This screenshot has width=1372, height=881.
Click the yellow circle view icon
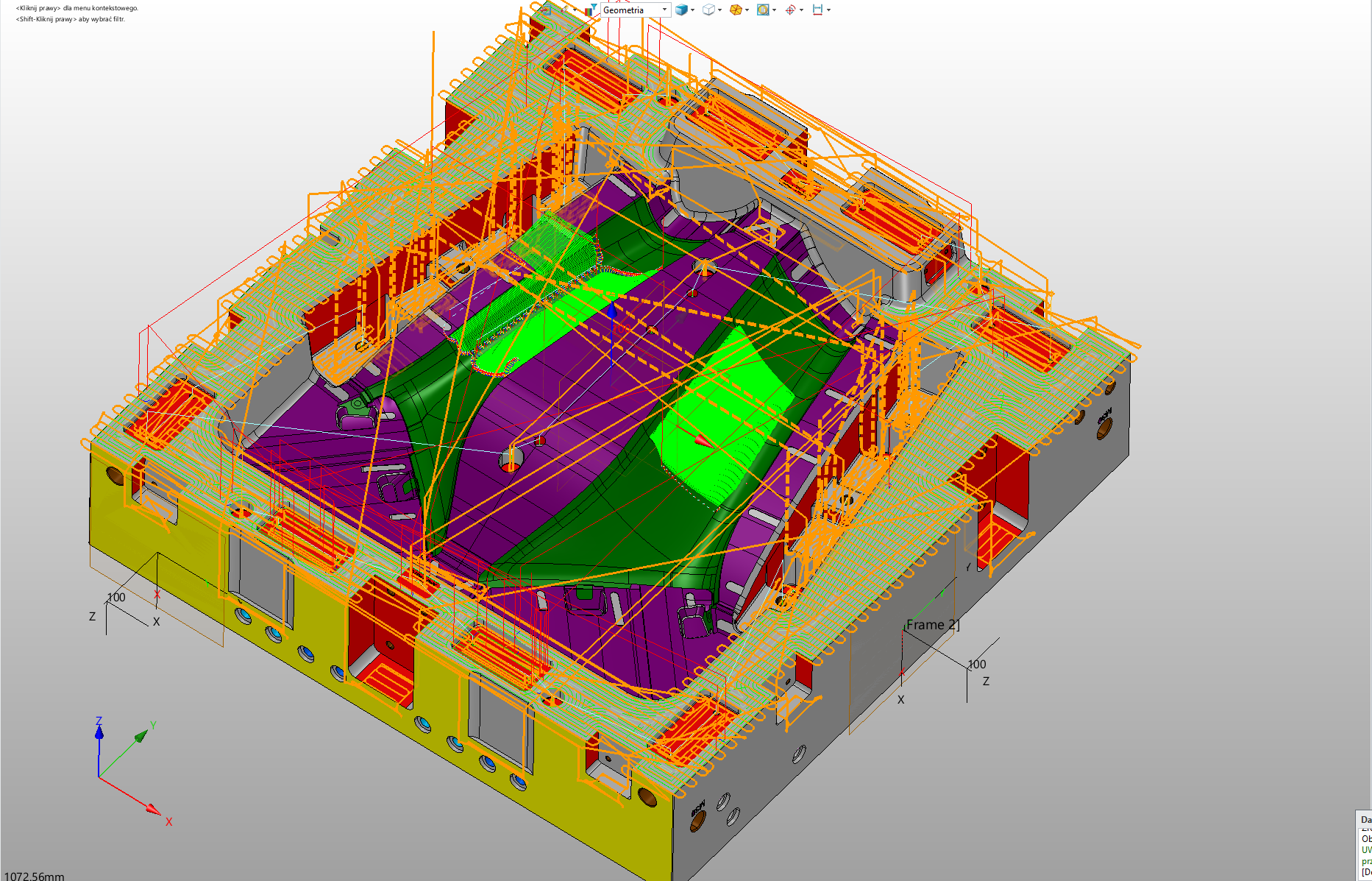(763, 10)
